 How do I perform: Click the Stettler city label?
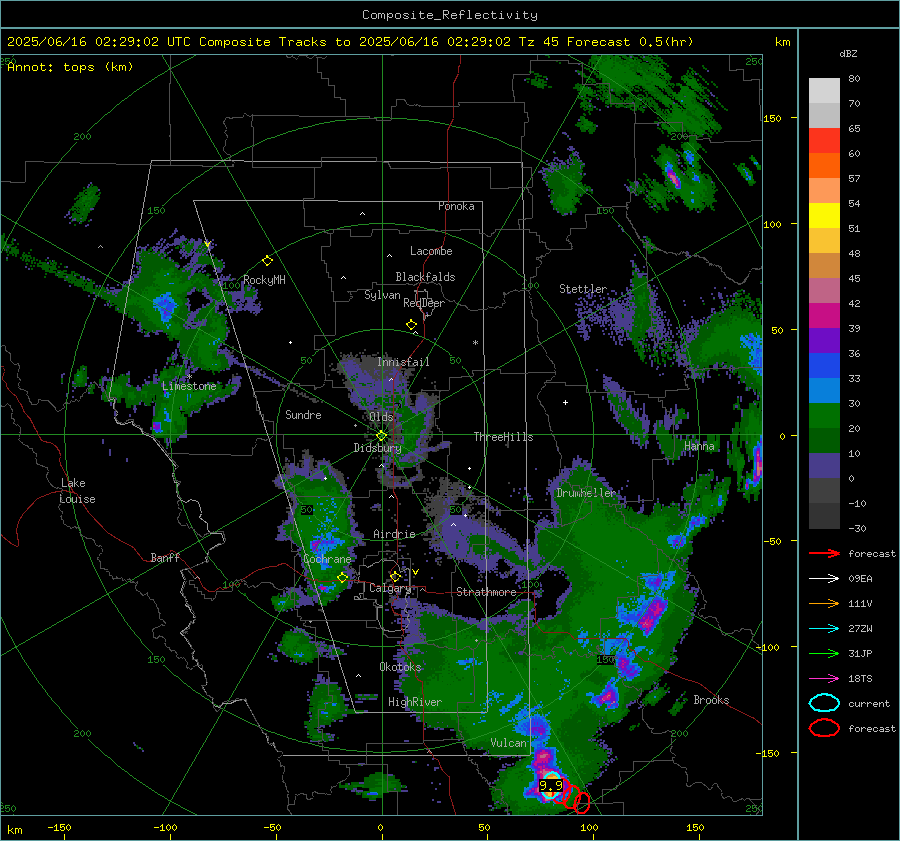pos(583,289)
